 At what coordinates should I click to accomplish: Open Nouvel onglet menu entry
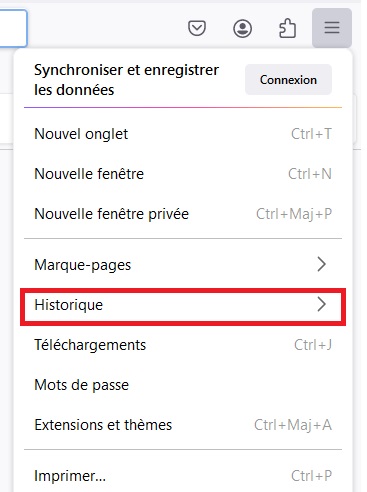pyautogui.click(x=183, y=134)
